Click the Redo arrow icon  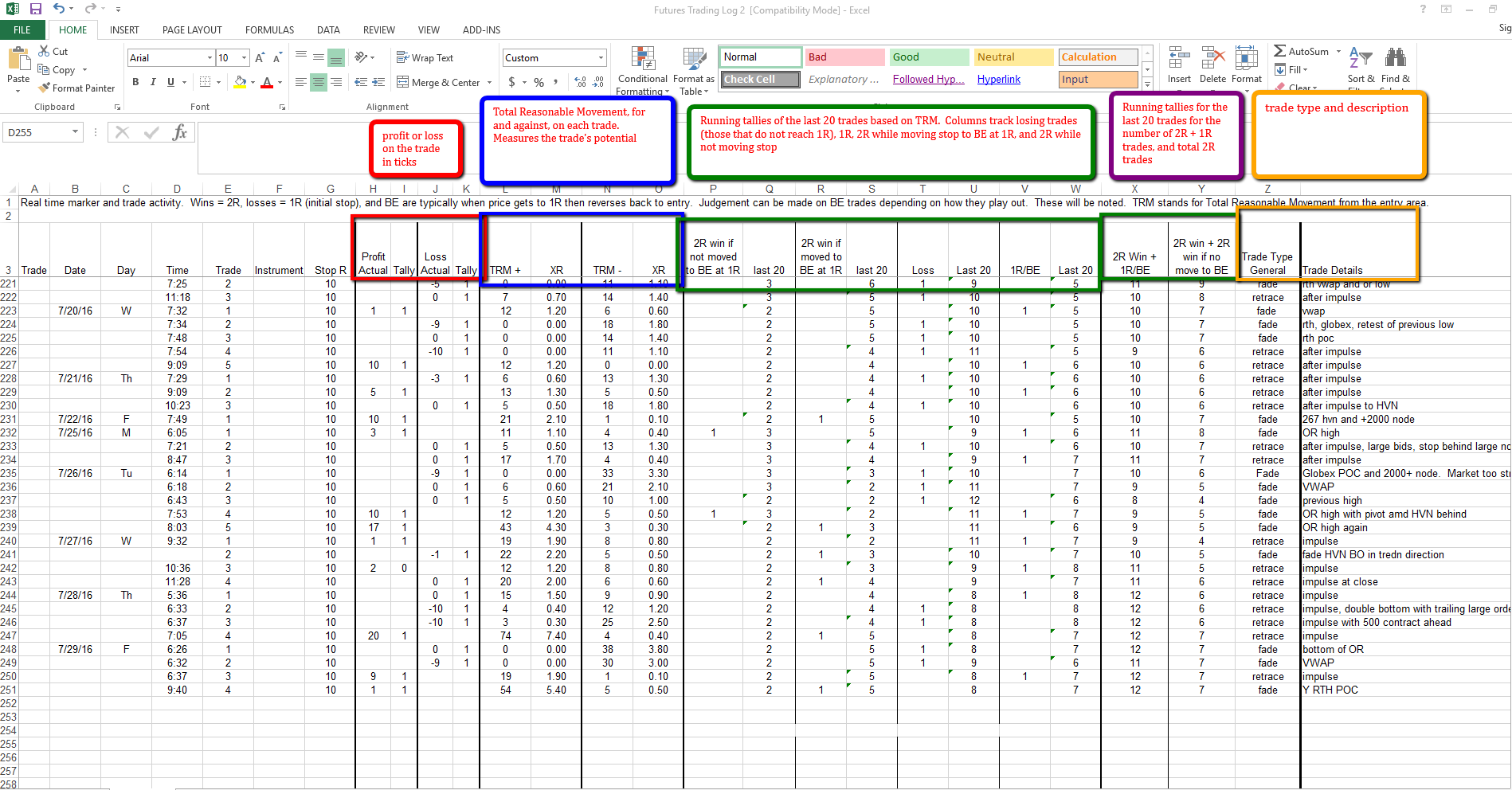pyautogui.click(x=90, y=9)
